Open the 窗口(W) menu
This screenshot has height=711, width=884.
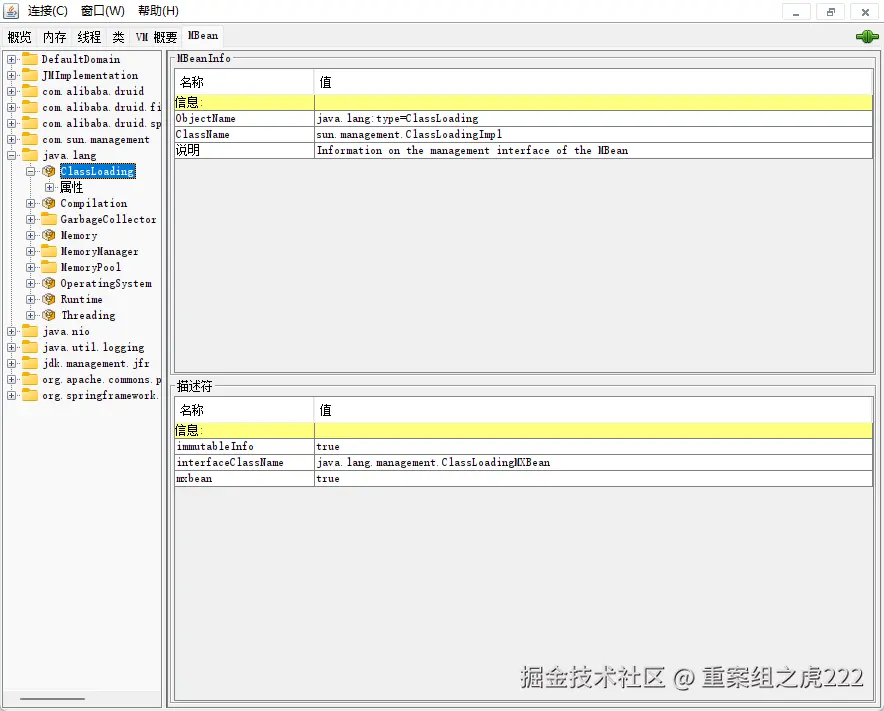103,11
